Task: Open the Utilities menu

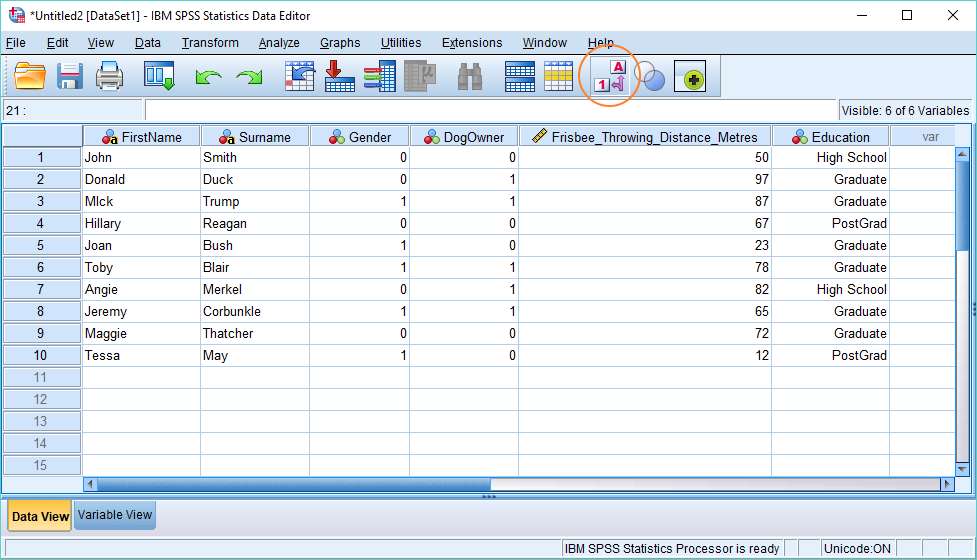Action: [x=401, y=43]
